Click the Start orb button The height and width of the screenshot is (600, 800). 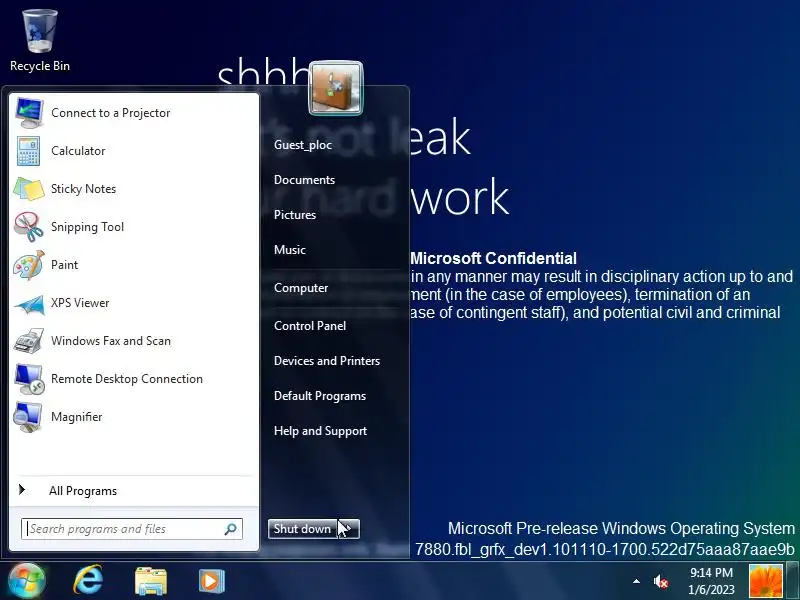coord(26,581)
